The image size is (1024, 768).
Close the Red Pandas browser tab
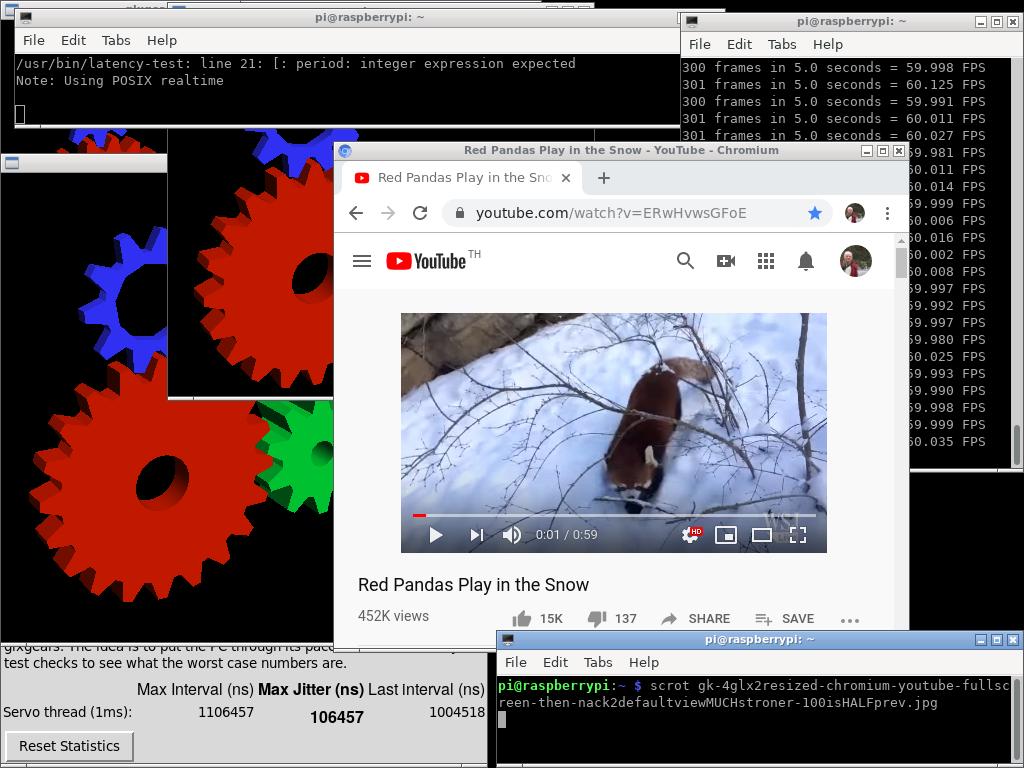[566, 178]
